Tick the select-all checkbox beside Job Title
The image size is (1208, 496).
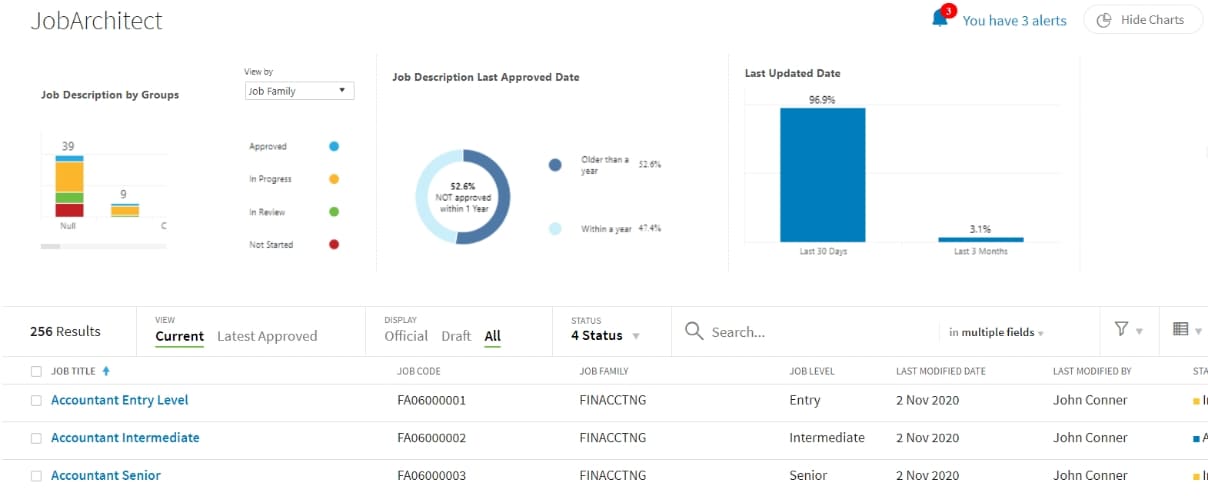pyautogui.click(x=36, y=371)
